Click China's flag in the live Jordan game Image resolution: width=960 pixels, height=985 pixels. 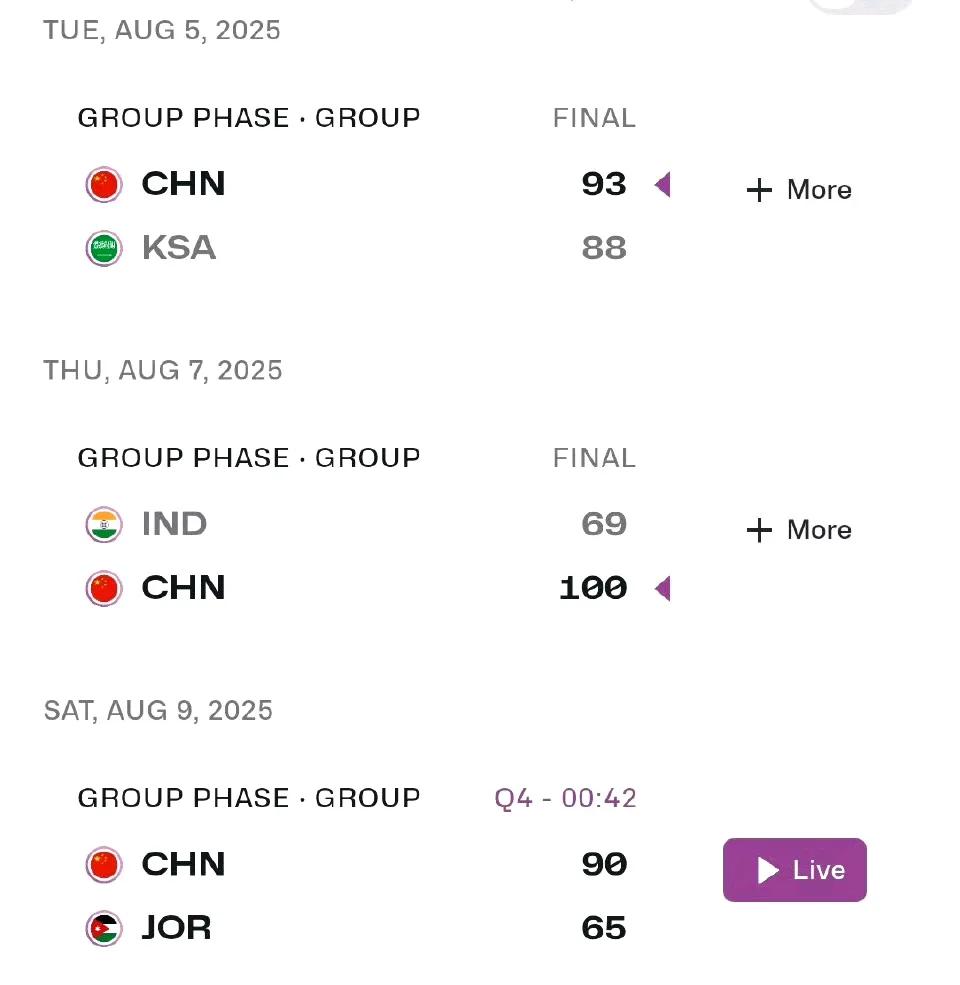[x=104, y=865]
